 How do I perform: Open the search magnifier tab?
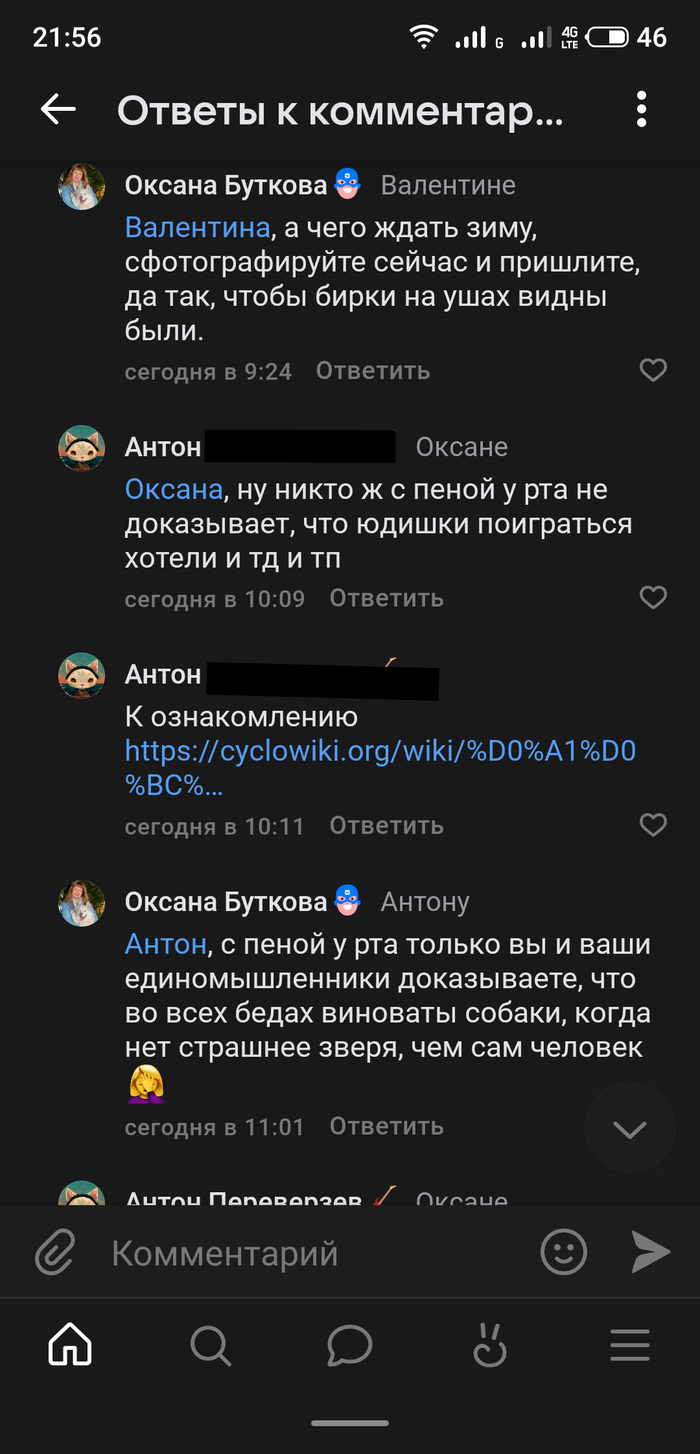210,1346
